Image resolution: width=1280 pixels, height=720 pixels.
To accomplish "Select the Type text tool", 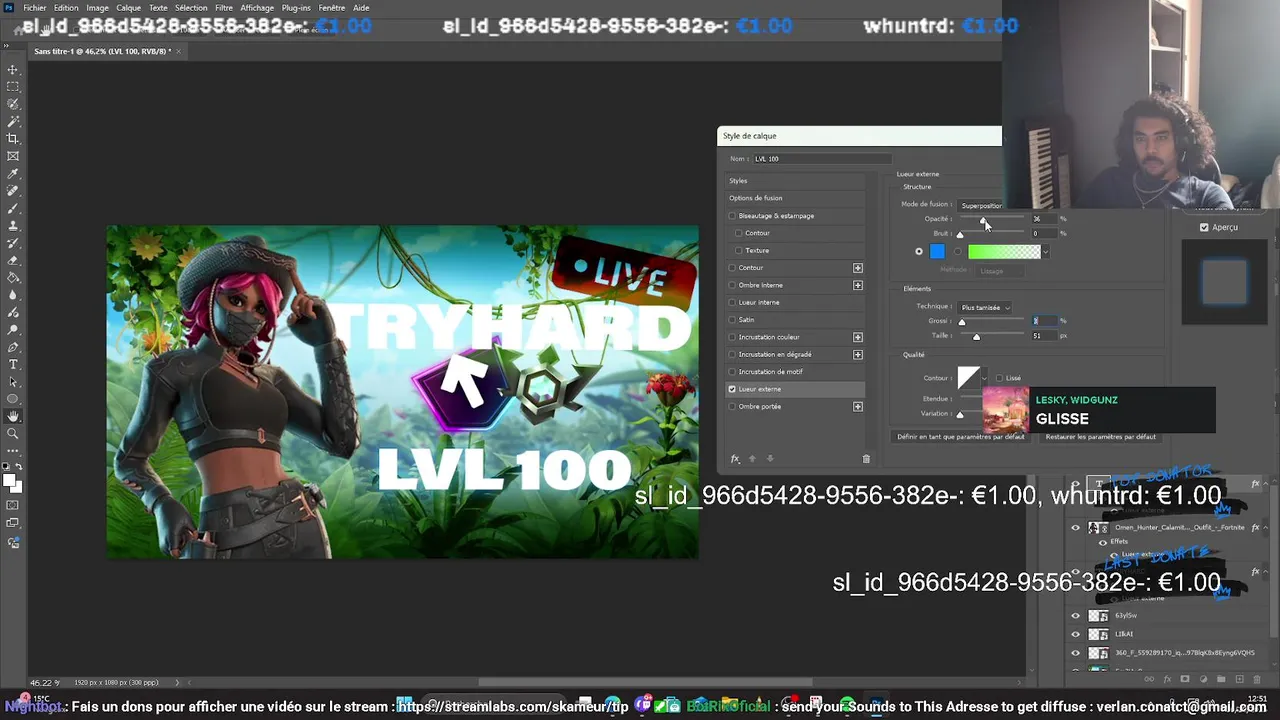I will 13,364.
